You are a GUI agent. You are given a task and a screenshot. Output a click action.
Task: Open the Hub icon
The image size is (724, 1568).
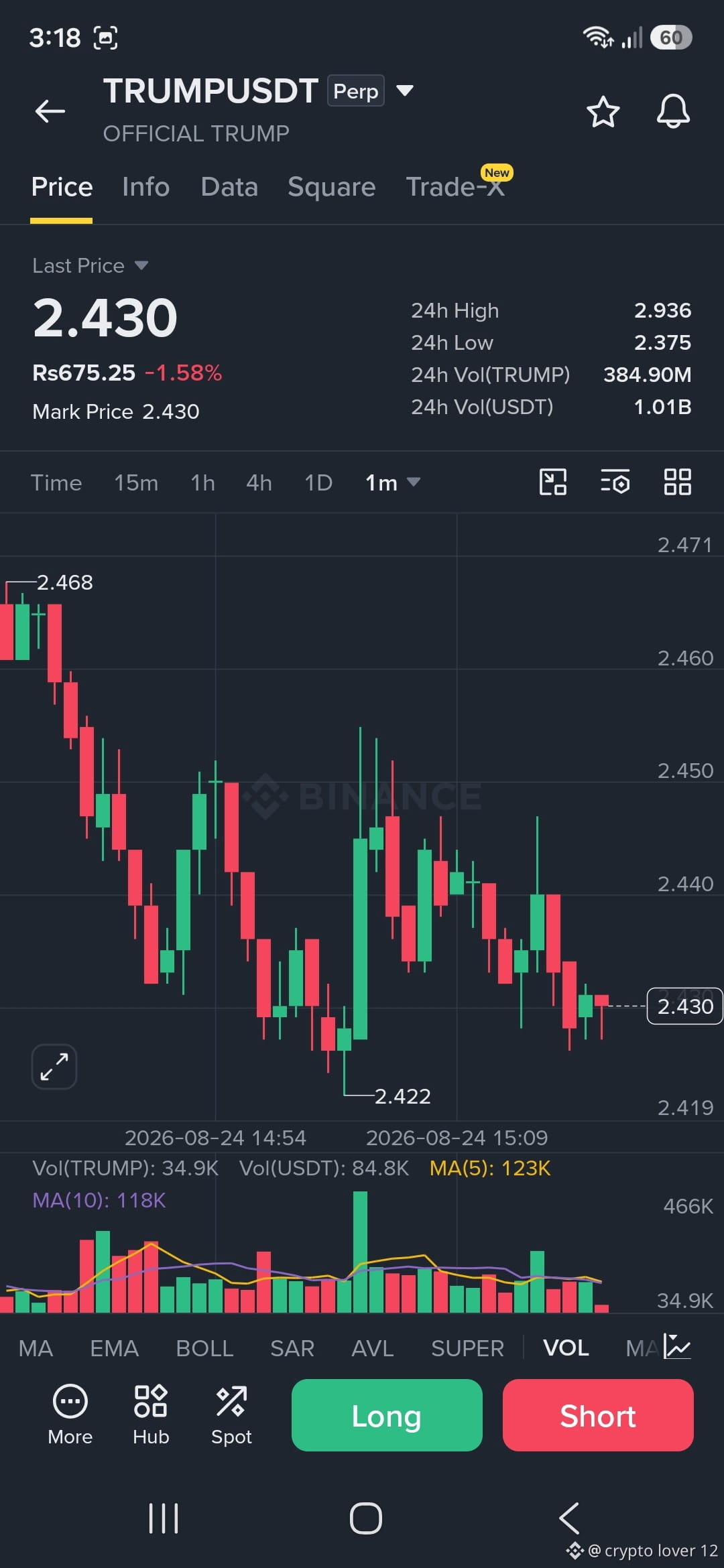click(151, 1415)
